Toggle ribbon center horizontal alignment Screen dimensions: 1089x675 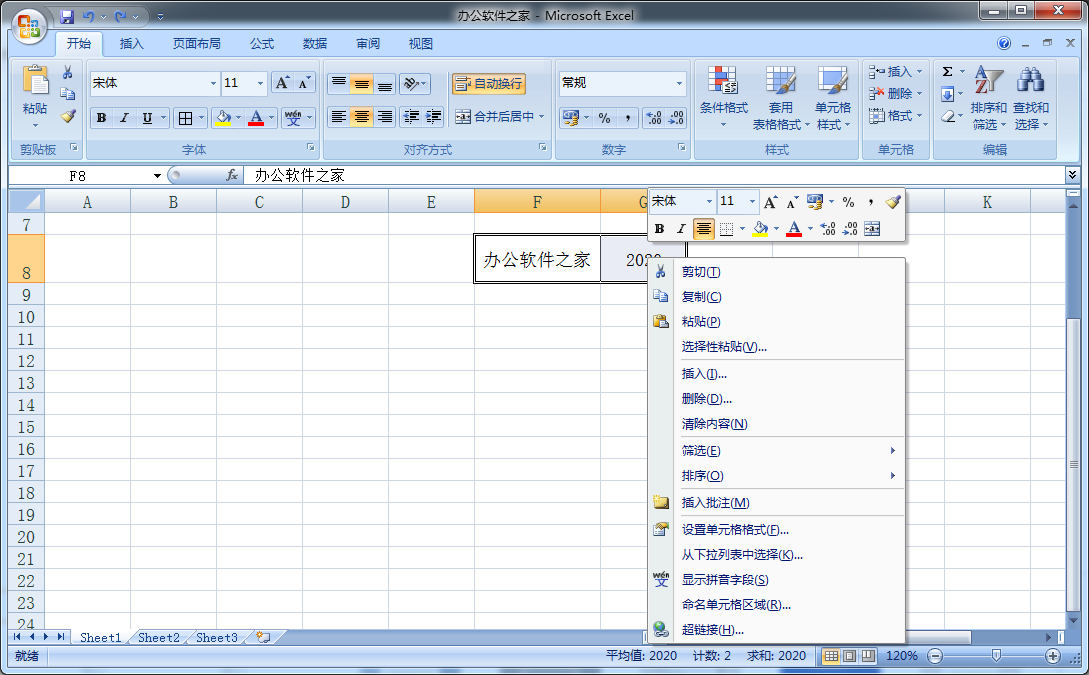pyautogui.click(x=361, y=117)
